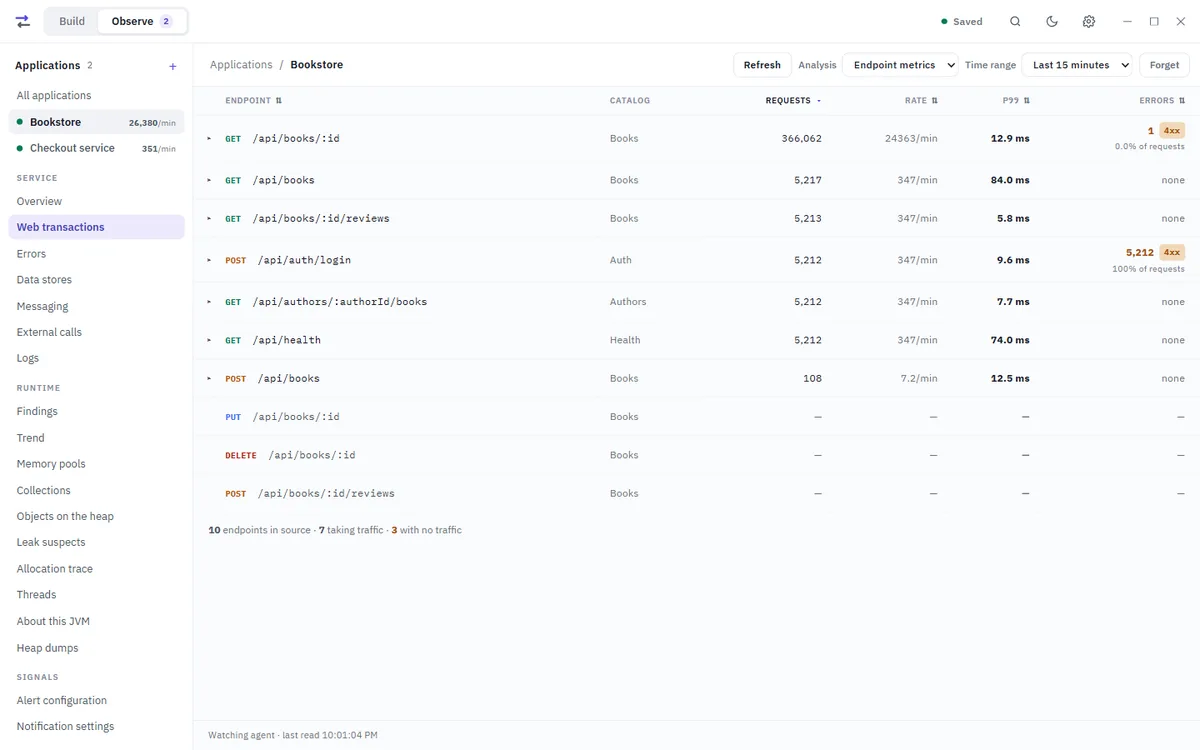Open the Overview service page
Image resolution: width=1200 pixels, height=750 pixels.
[x=96, y=201]
